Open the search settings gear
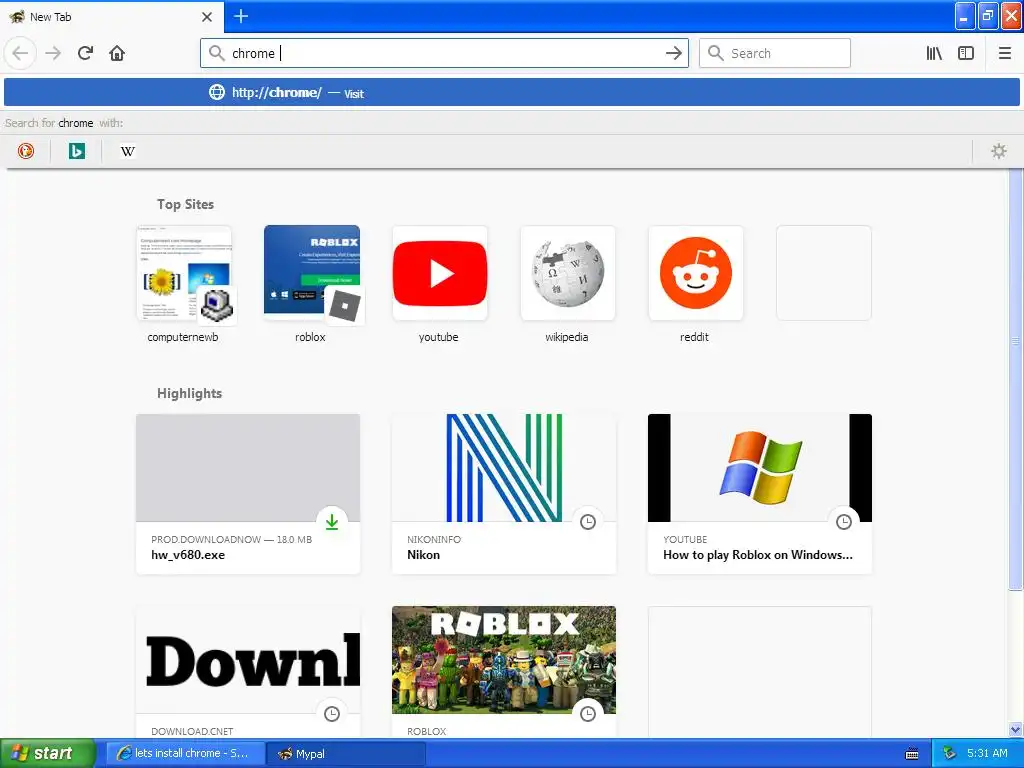This screenshot has height=768, width=1024. 999,152
